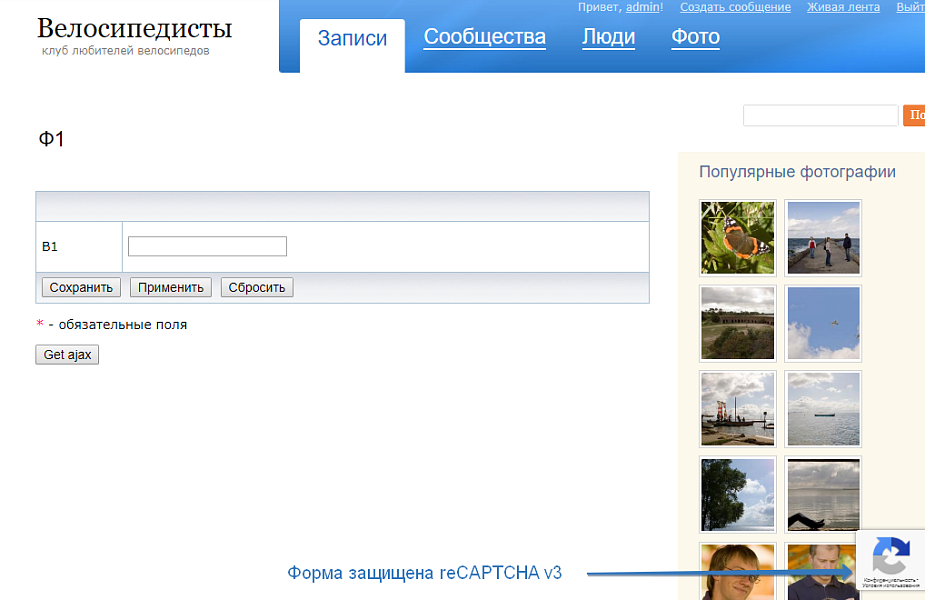
Task: Open the Живая лента feed
Action: pos(845,7)
